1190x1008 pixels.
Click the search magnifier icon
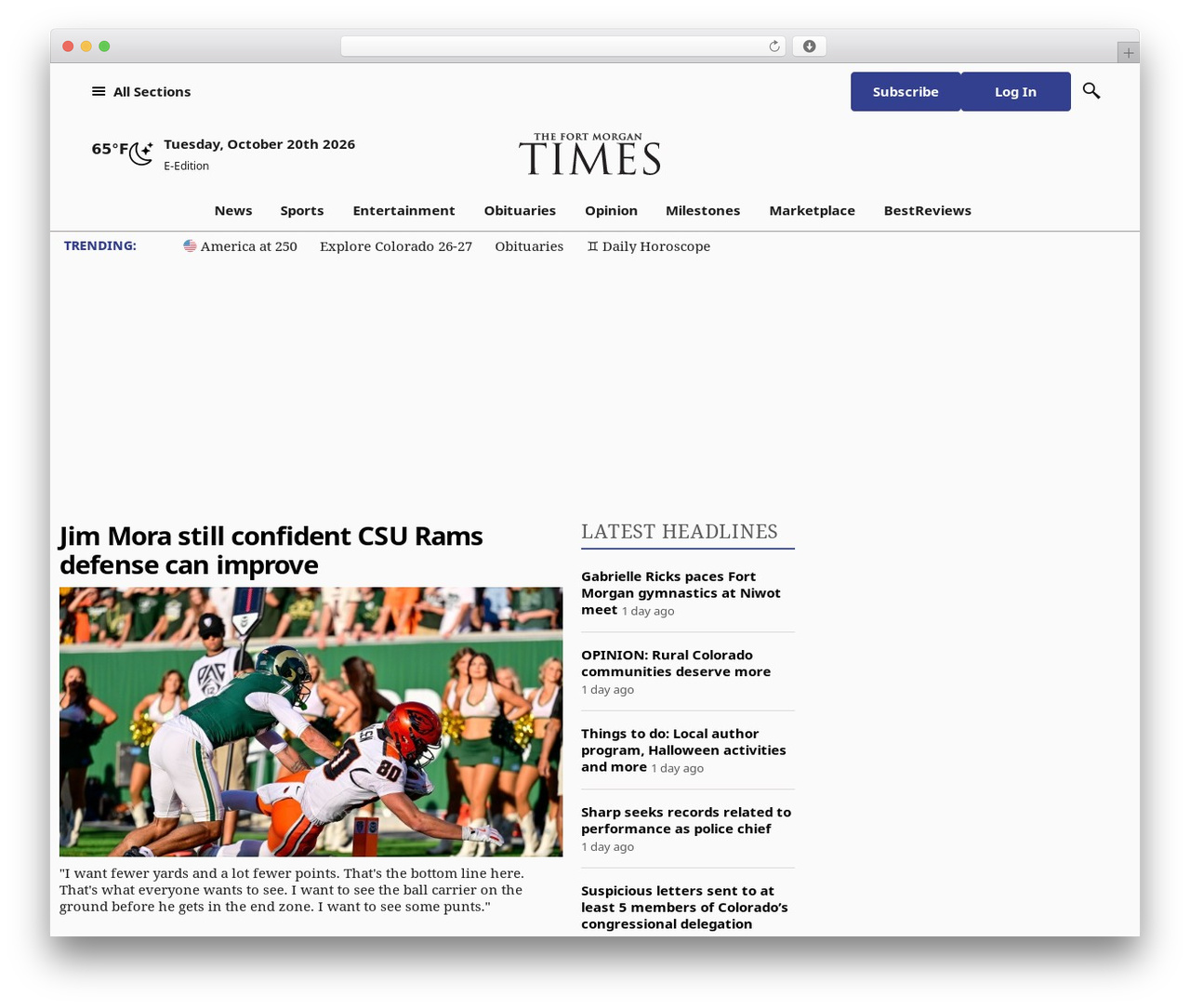click(x=1091, y=91)
